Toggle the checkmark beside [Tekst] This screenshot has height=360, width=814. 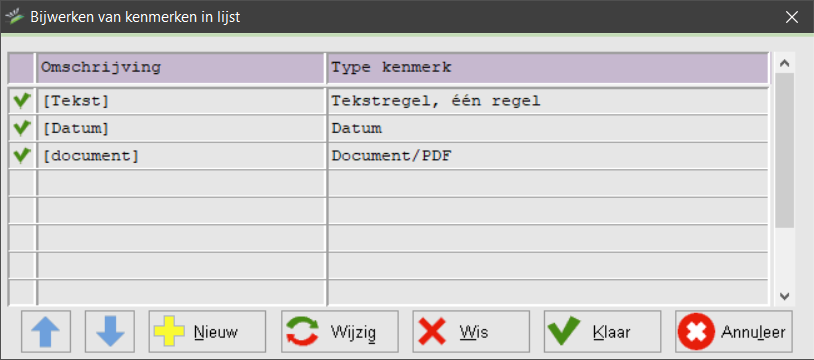click(x=21, y=100)
